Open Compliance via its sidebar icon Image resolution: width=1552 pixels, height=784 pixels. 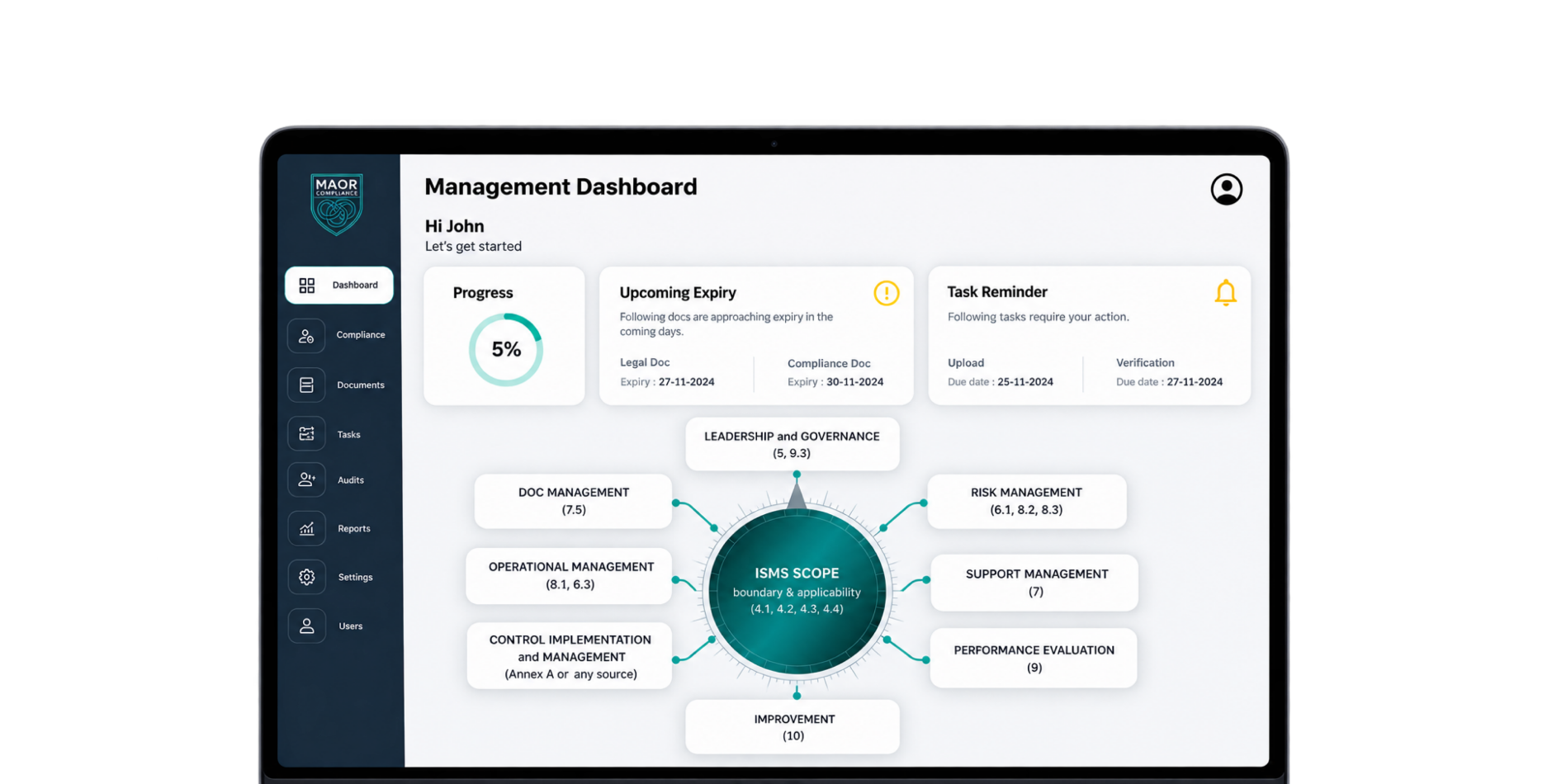click(306, 336)
